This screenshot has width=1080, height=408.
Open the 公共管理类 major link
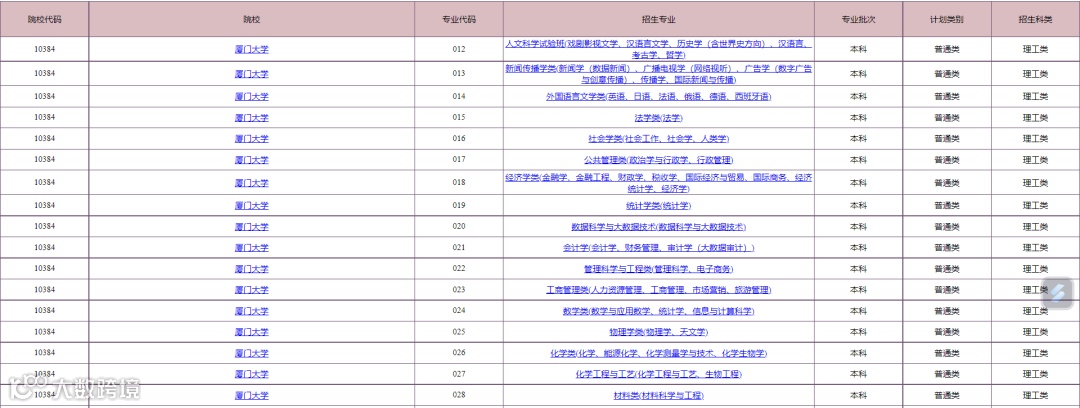[658, 160]
